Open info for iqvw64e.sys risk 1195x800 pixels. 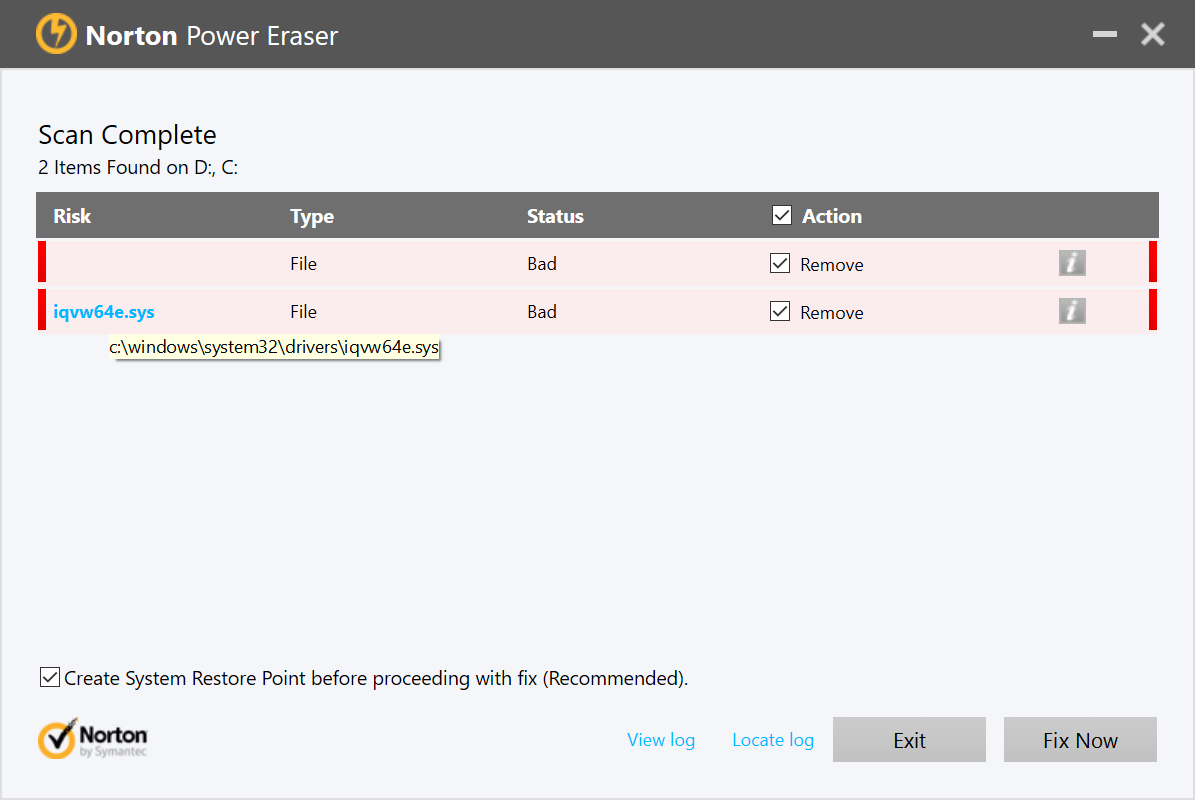point(1072,311)
